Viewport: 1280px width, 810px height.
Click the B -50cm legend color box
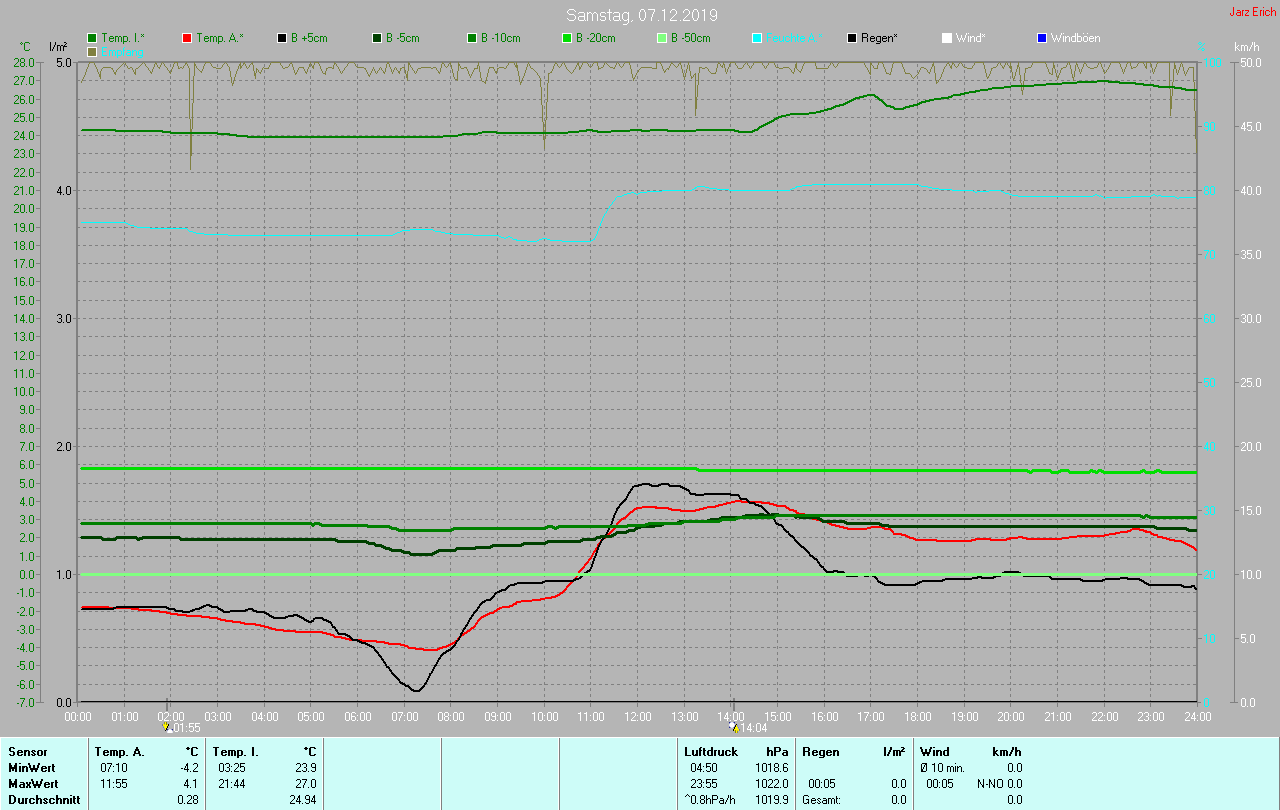662,38
